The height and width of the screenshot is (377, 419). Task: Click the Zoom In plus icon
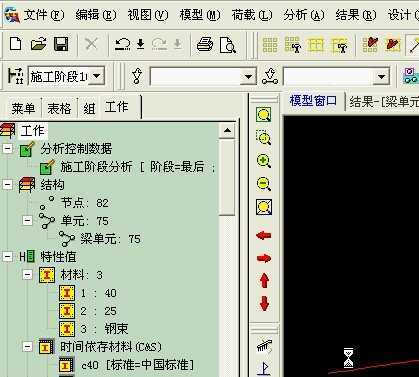pos(264,161)
